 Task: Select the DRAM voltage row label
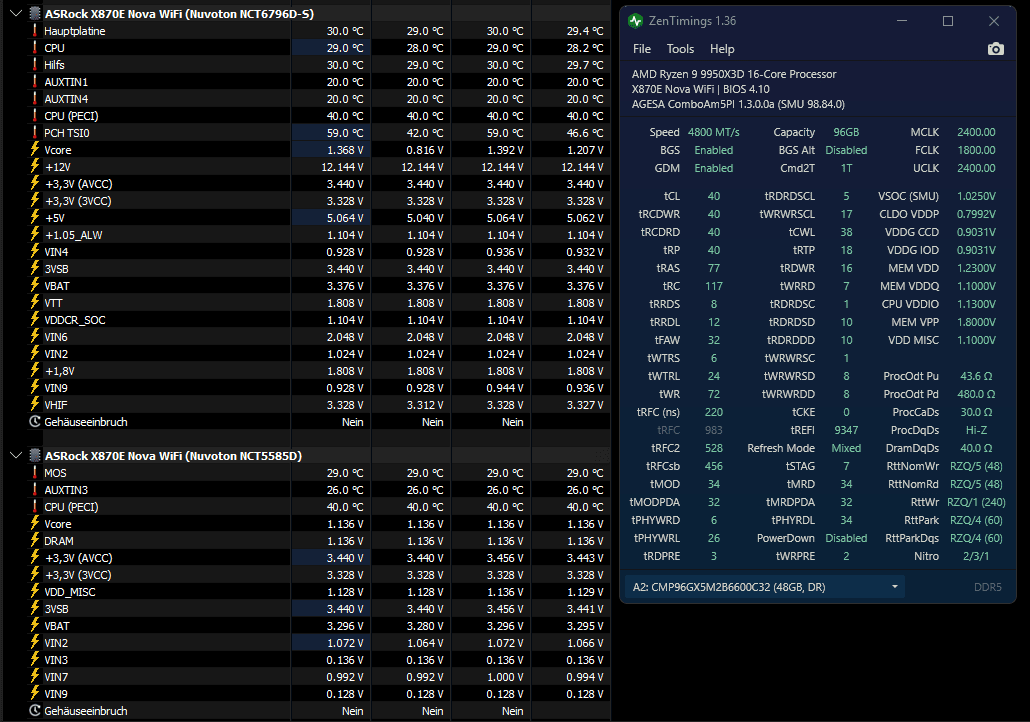click(x=58, y=541)
